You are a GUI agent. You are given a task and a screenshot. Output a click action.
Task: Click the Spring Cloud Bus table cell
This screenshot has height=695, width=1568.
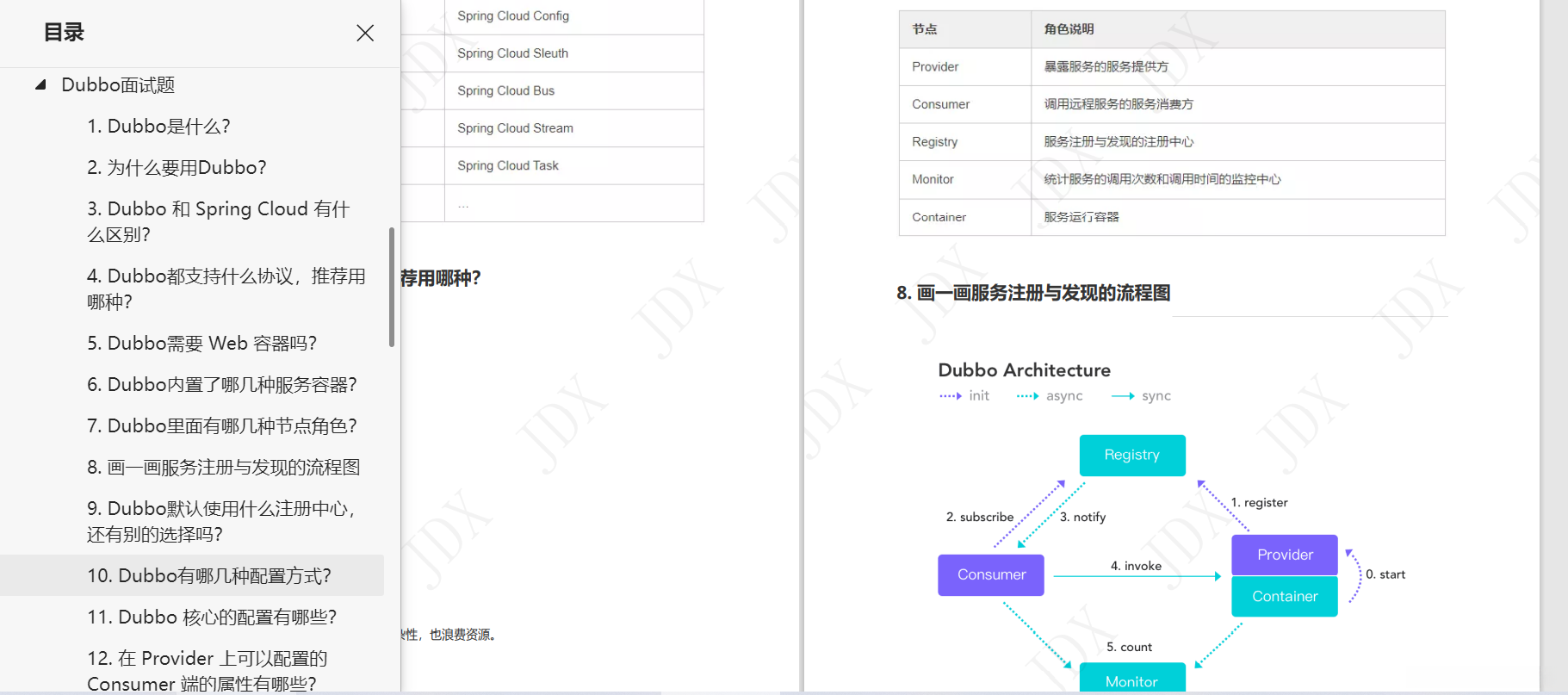574,90
